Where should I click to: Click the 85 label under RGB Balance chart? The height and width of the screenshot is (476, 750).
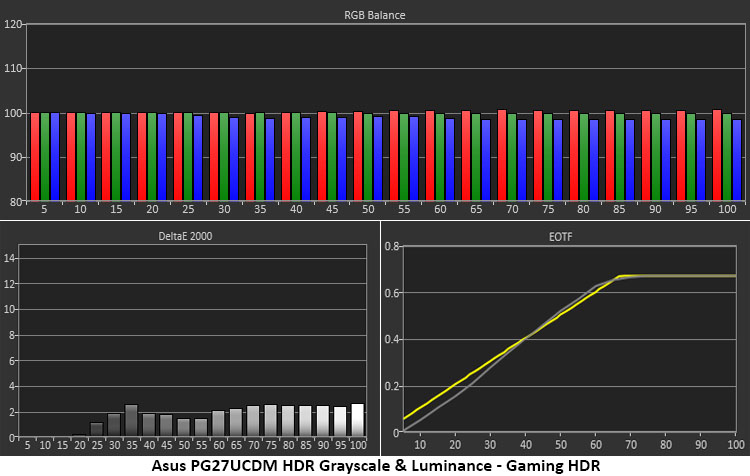click(619, 209)
